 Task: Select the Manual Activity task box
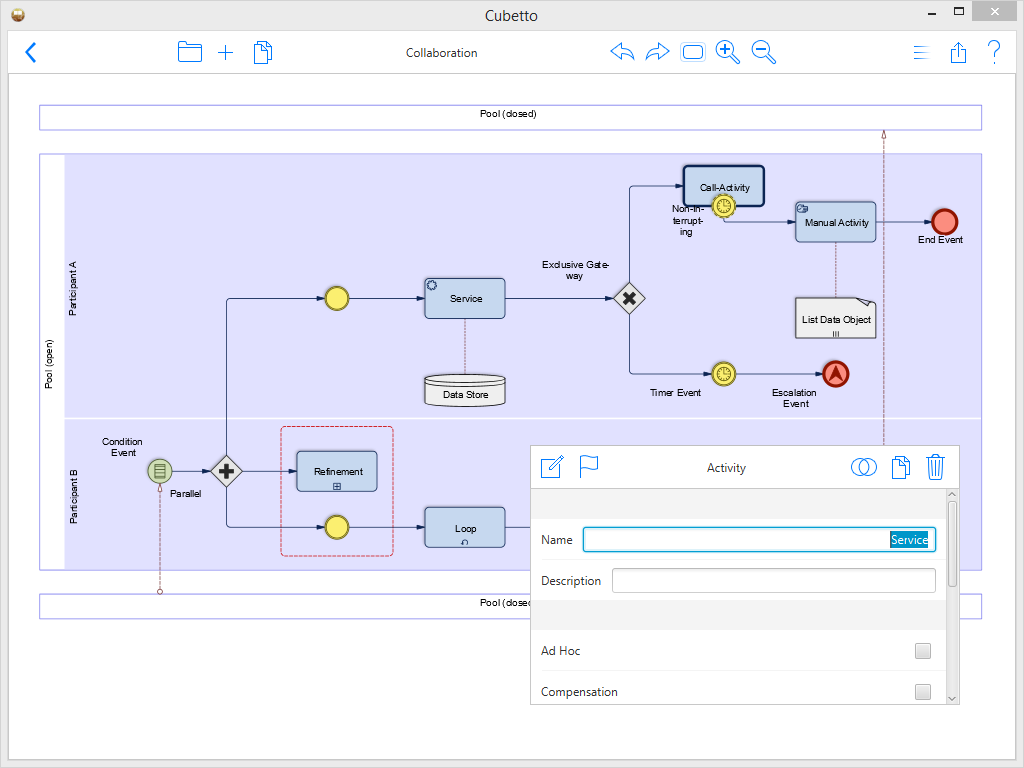tap(835, 222)
